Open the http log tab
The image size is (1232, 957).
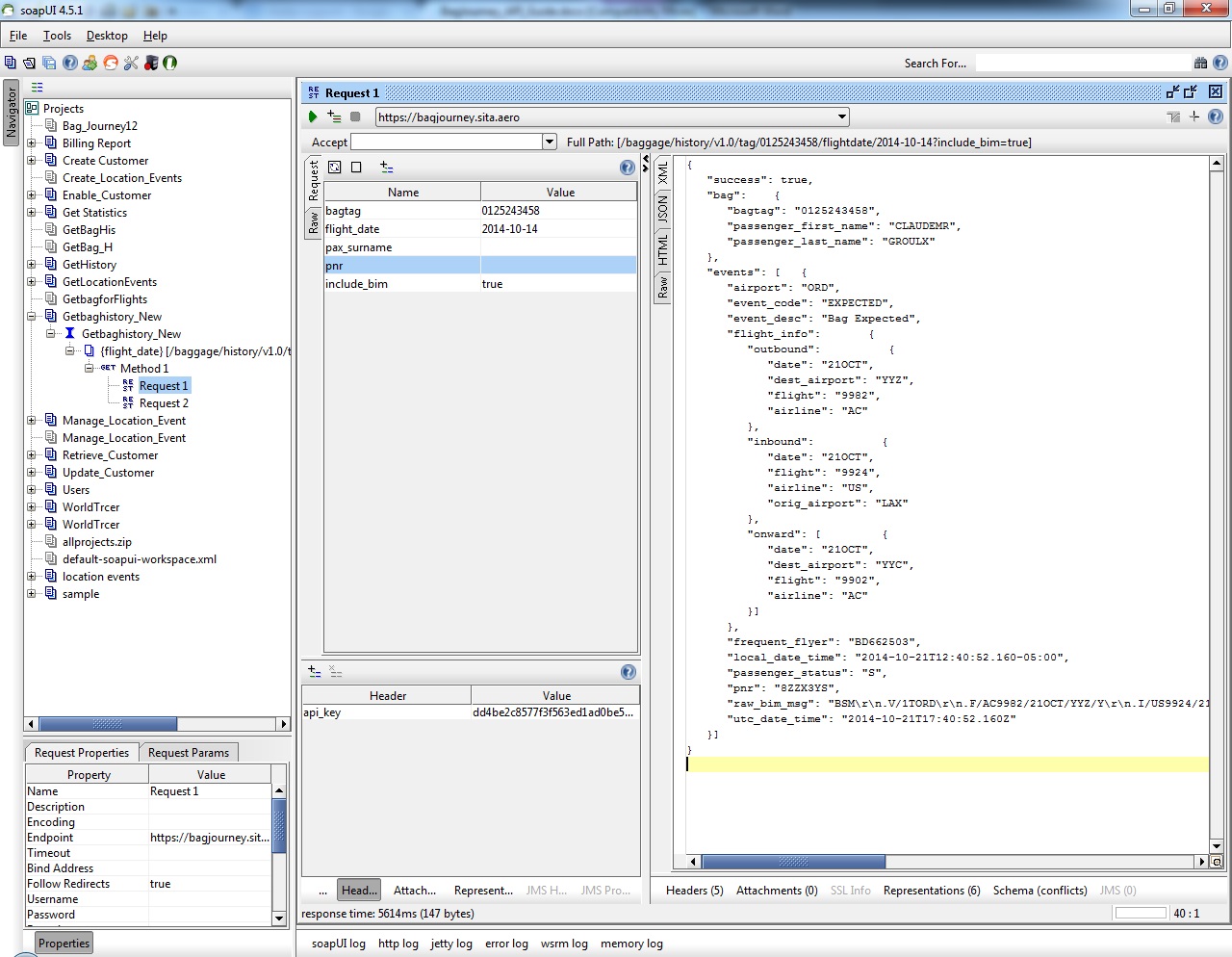click(x=398, y=944)
